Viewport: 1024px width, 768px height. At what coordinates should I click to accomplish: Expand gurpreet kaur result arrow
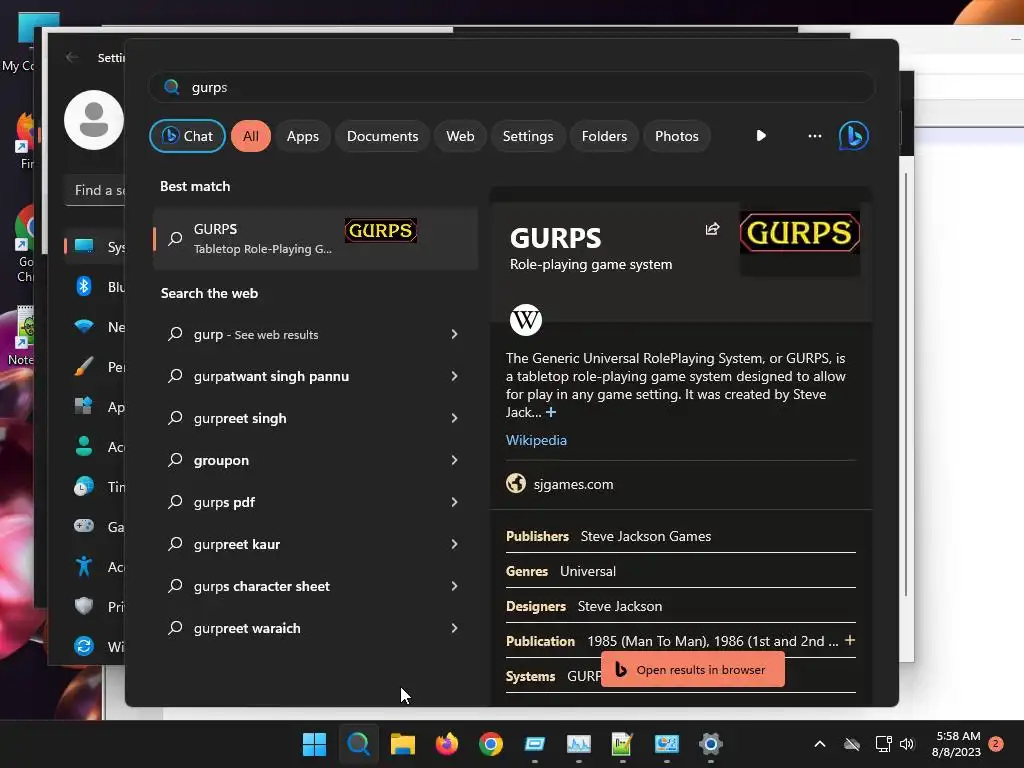coord(454,544)
